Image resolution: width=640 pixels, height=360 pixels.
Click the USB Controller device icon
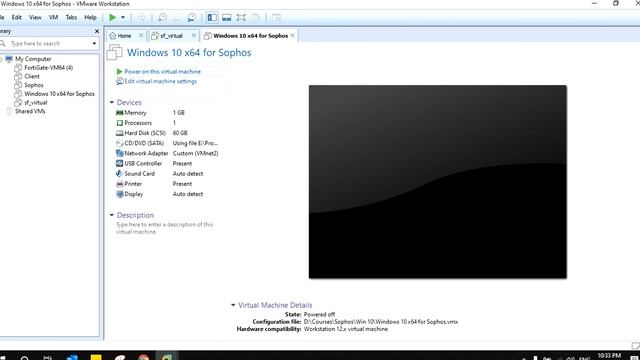[120, 163]
